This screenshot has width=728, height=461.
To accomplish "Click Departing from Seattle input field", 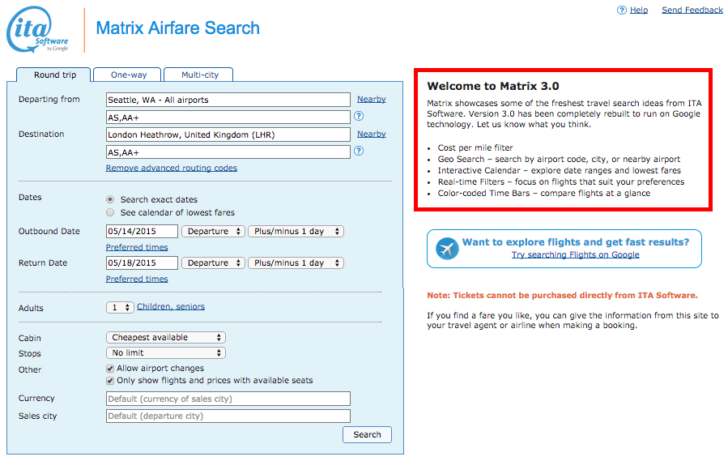I will pyautogui.click(x=228, y=100).
